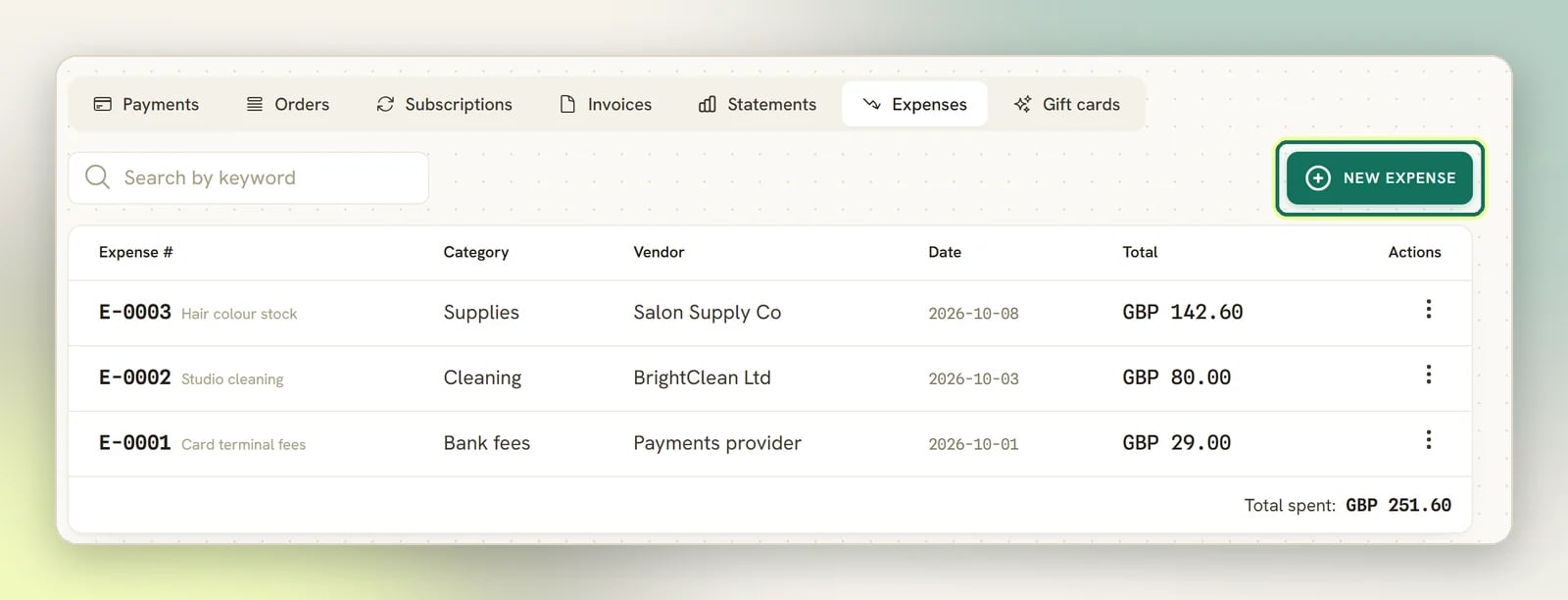
Task: Click the Expenses tab
Action: [x=914, y=104]
